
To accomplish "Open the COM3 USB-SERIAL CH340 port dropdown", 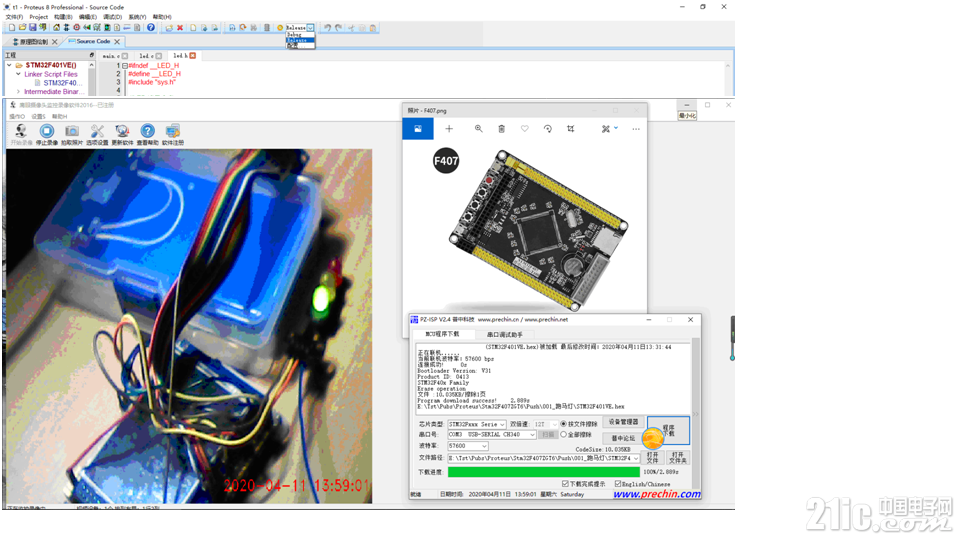I will (x=532, y=435).
